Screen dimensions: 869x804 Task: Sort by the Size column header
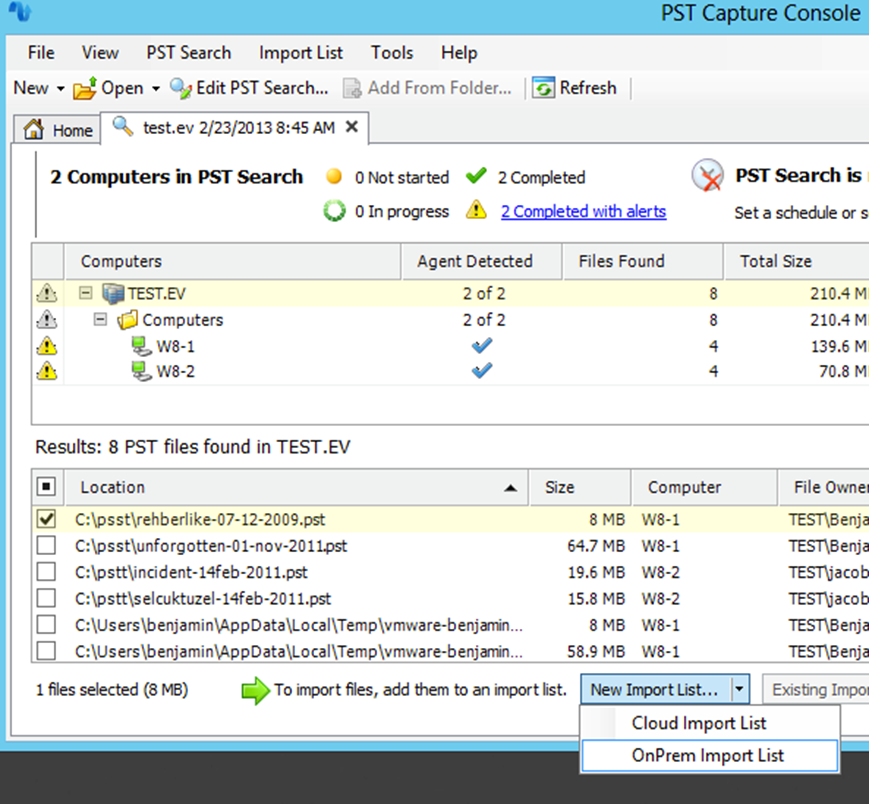580,487
